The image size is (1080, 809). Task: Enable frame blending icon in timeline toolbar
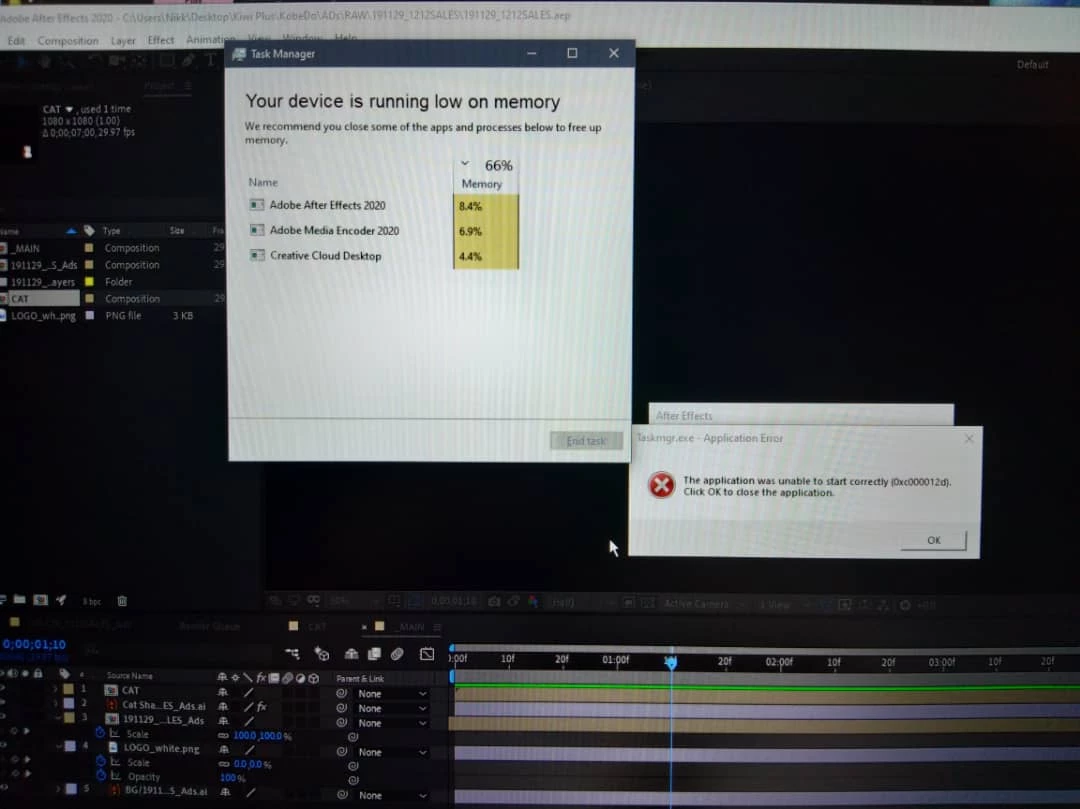coord(374,653)
